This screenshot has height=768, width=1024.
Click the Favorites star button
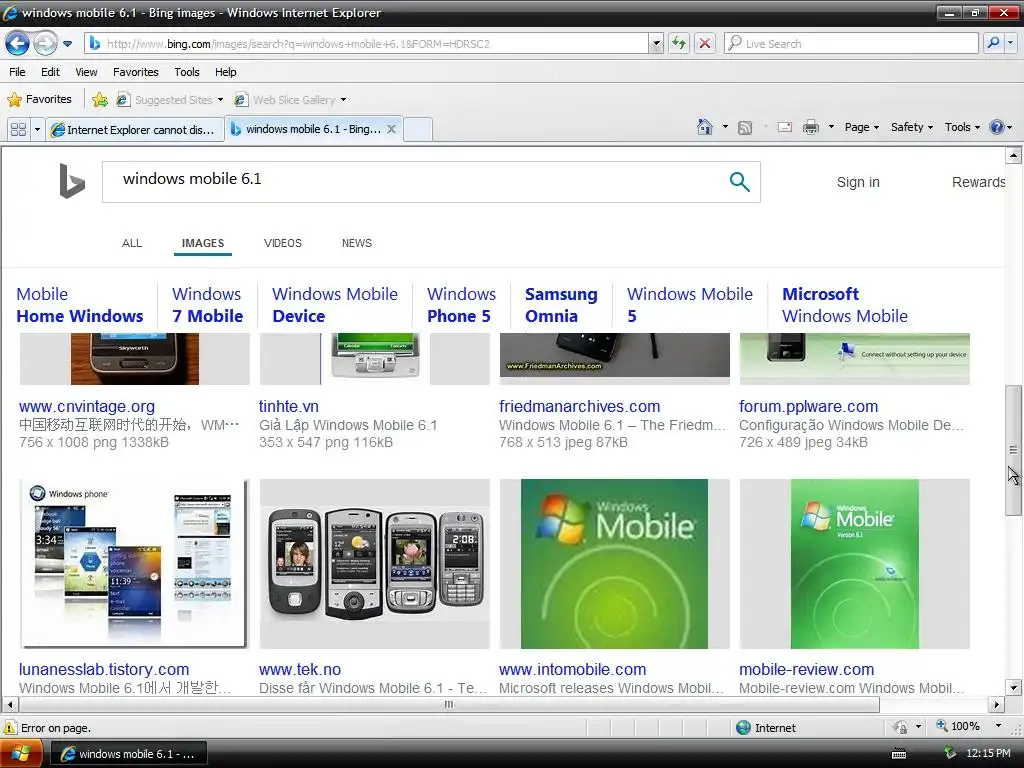39,99
